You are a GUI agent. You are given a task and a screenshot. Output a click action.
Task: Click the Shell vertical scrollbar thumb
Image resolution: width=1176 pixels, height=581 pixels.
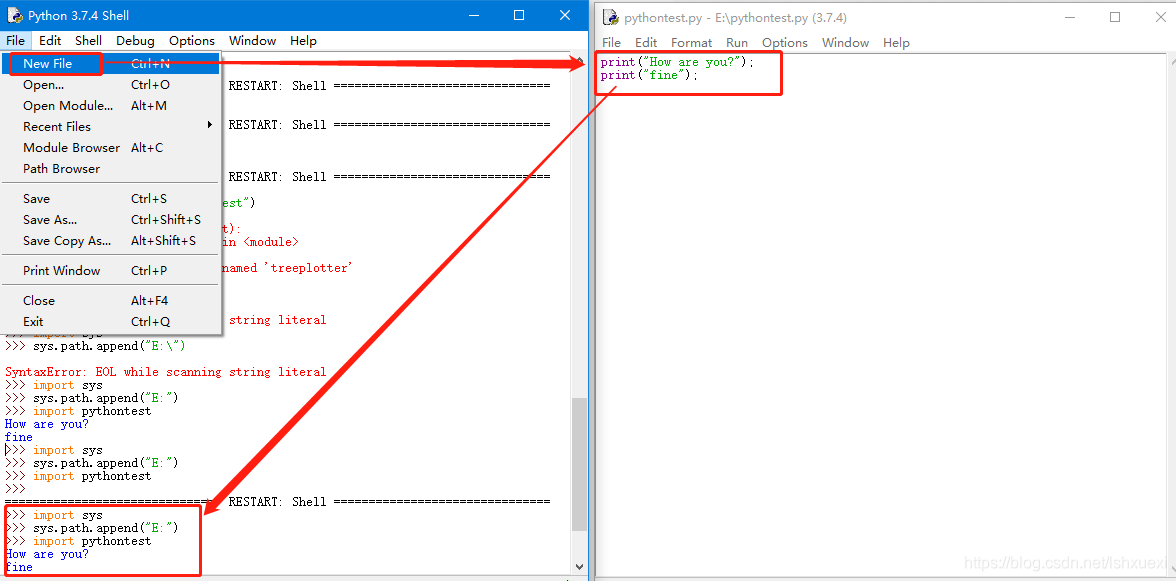[x=579, y=463]
